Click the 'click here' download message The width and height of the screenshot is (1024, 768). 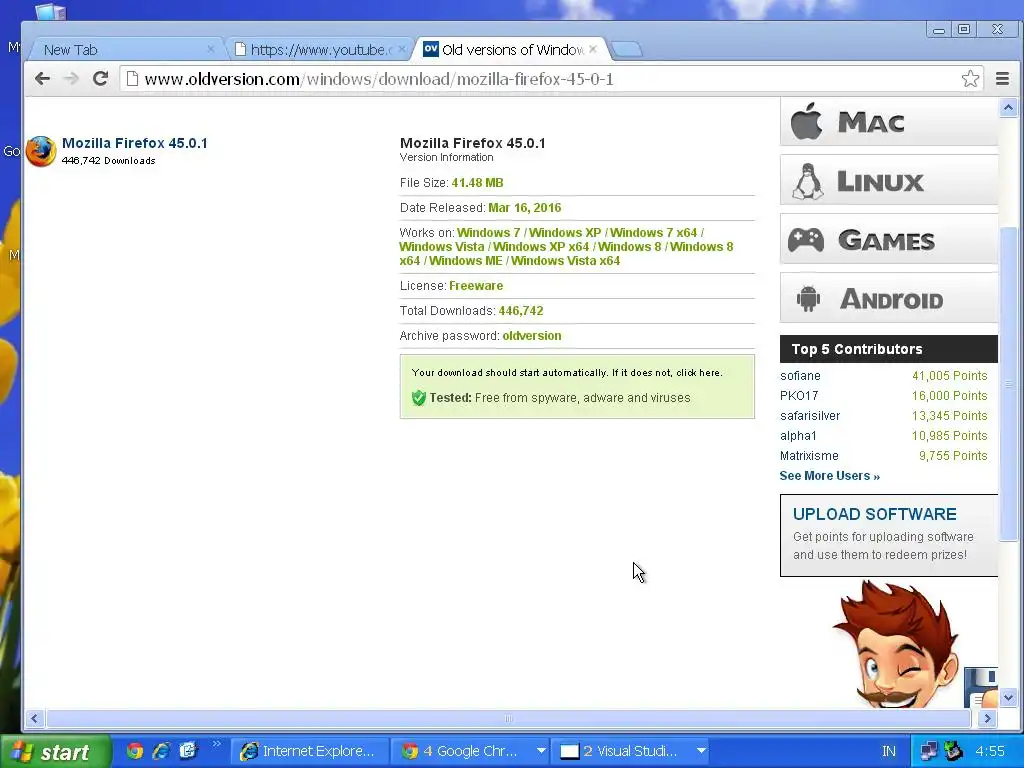pyautogui.click(x=698, y=373)
